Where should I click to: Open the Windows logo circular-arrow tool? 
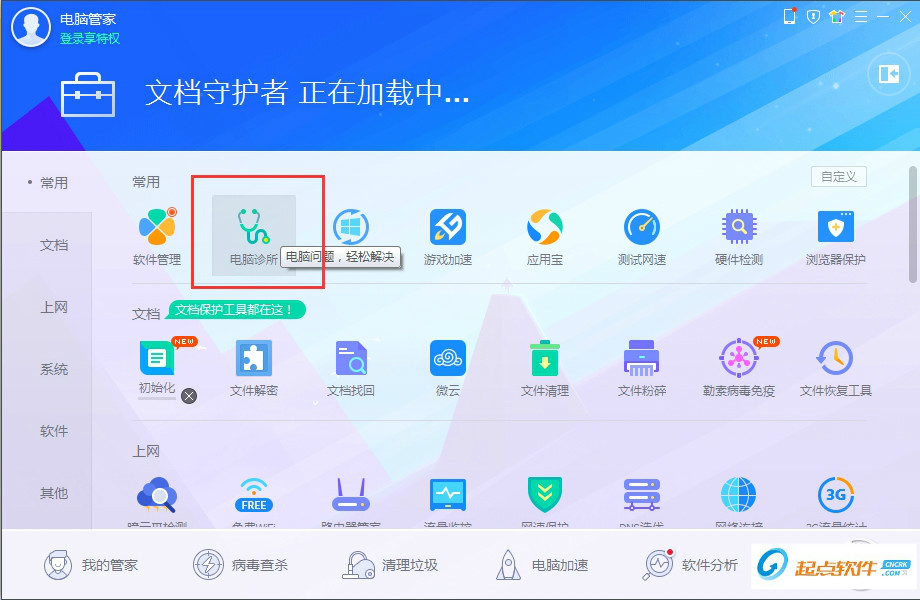tap(351, 228)
